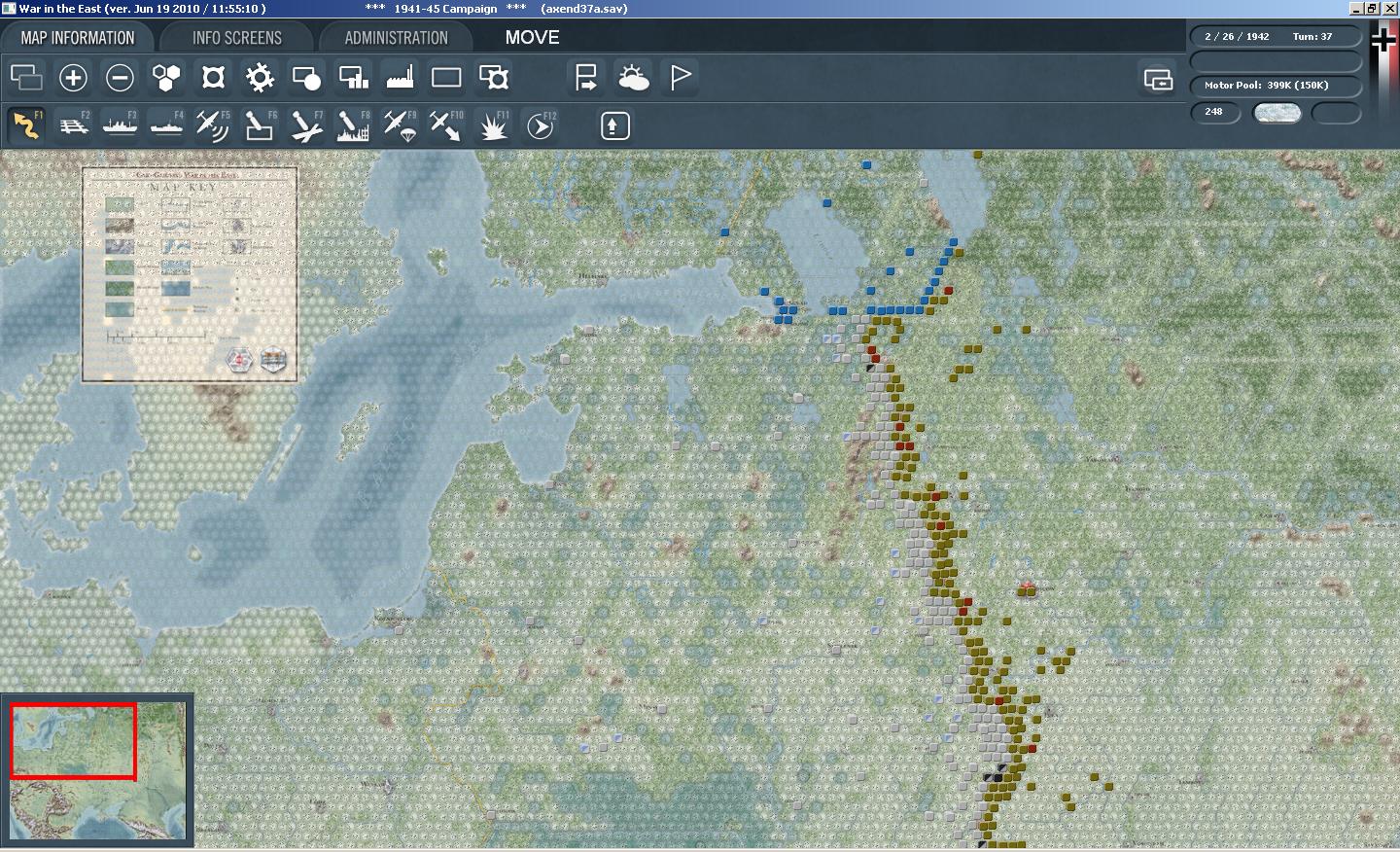The height and width of the screenshot is (852, 1400).
Task: Maximize the War in the East window
Action: [1372, 9]
